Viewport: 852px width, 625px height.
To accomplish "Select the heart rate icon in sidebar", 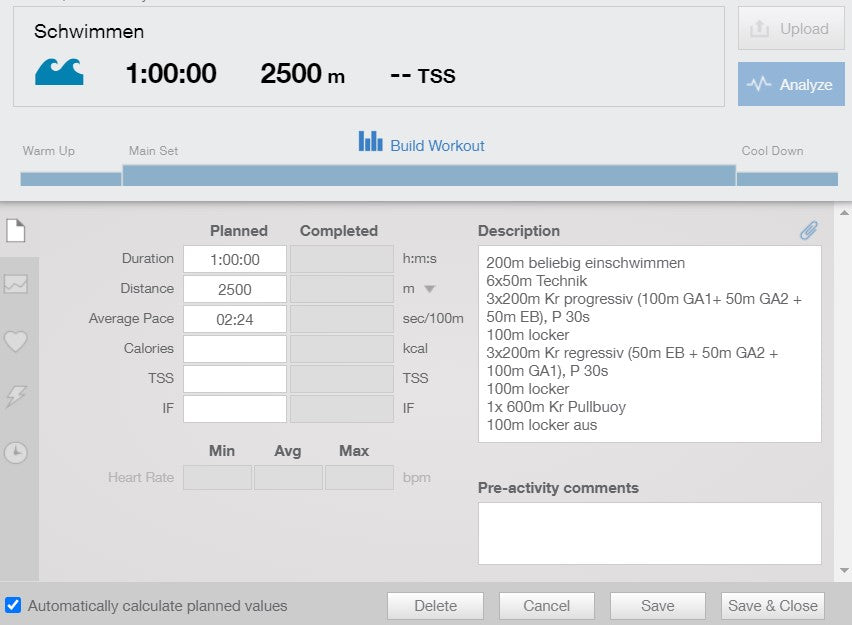I will [x=15, y=342].
